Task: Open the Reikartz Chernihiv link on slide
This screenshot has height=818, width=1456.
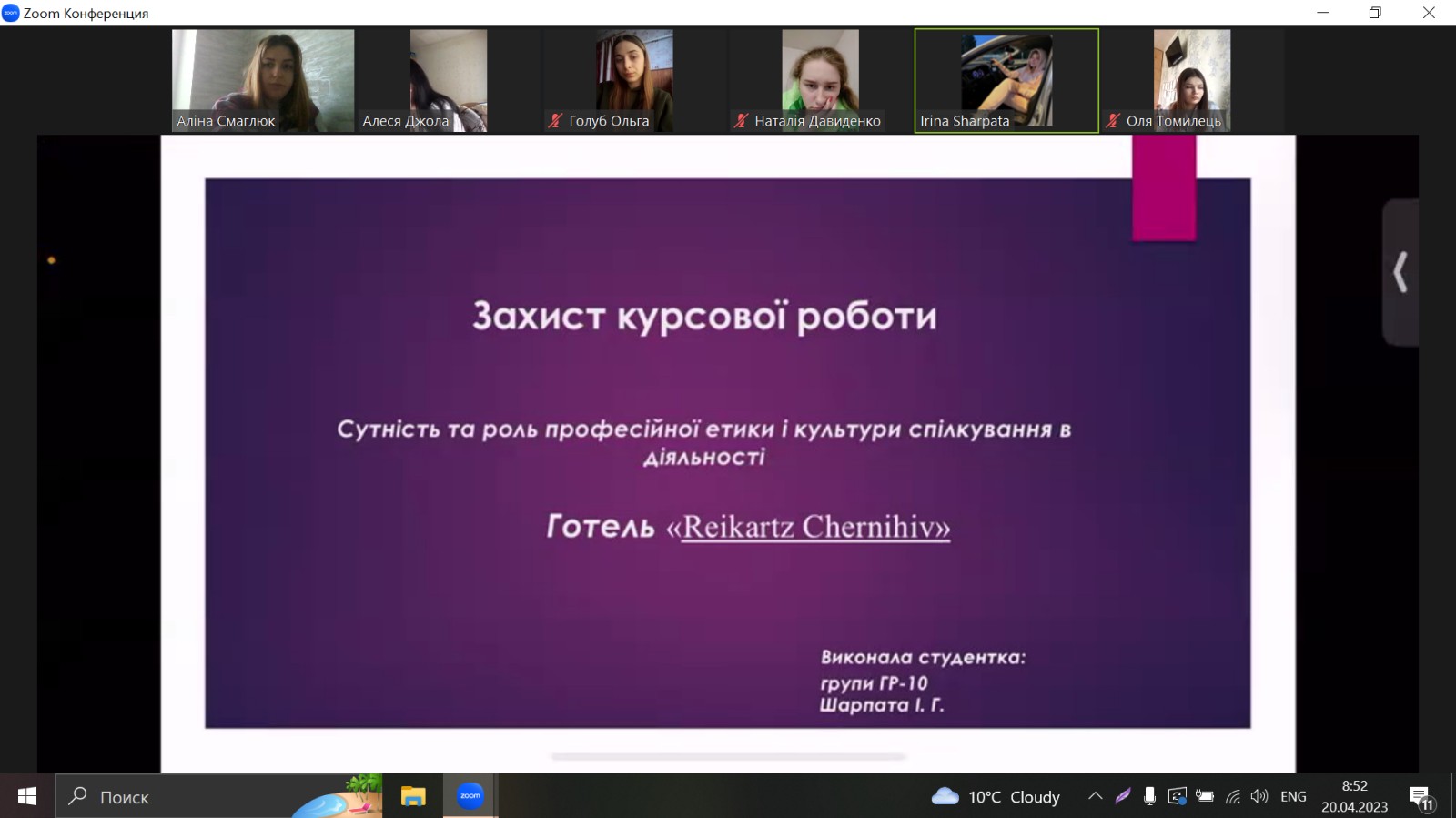Action: tap(816, 527)
